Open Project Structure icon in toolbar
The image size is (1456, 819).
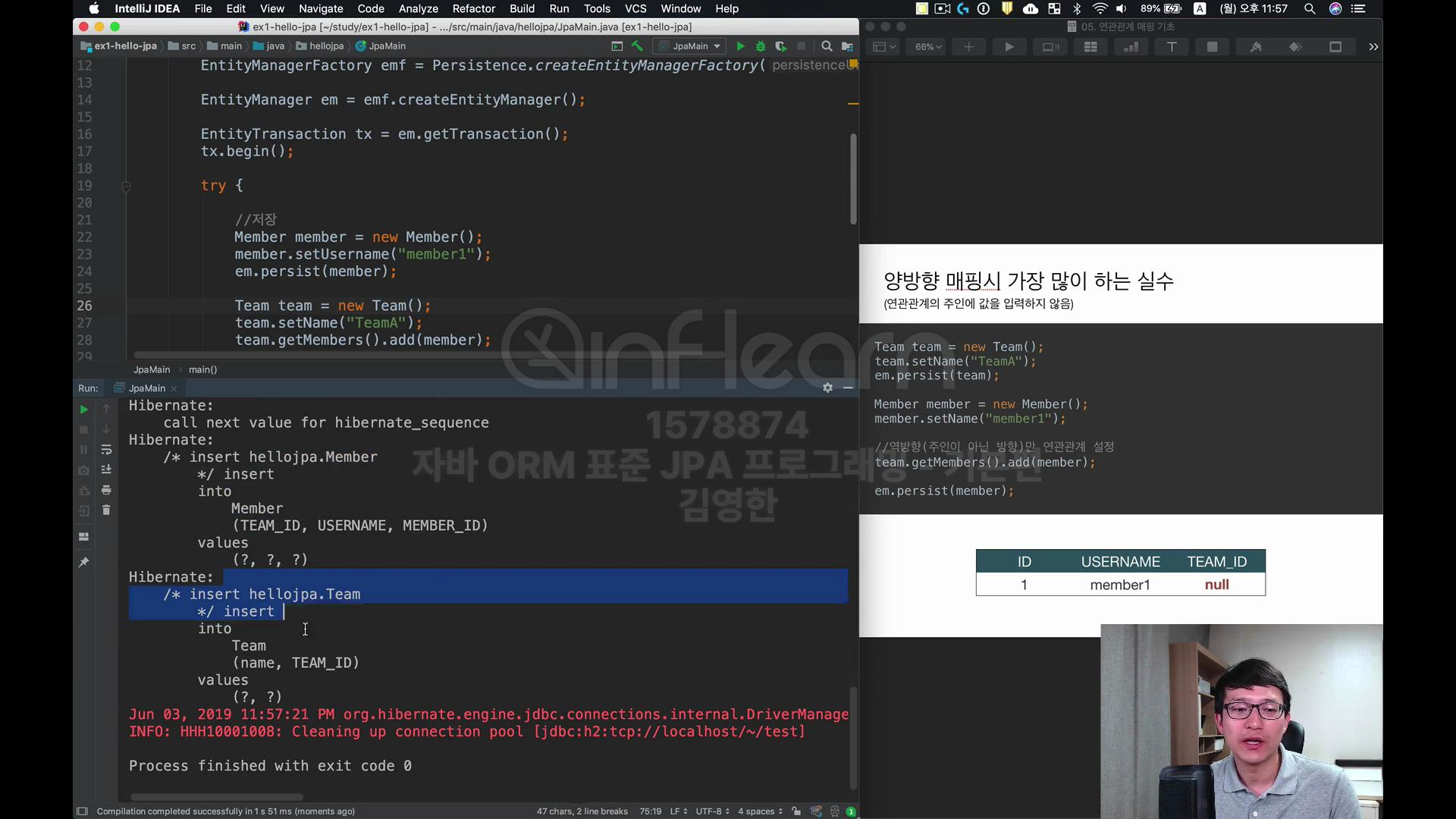(x=847, y=46)
